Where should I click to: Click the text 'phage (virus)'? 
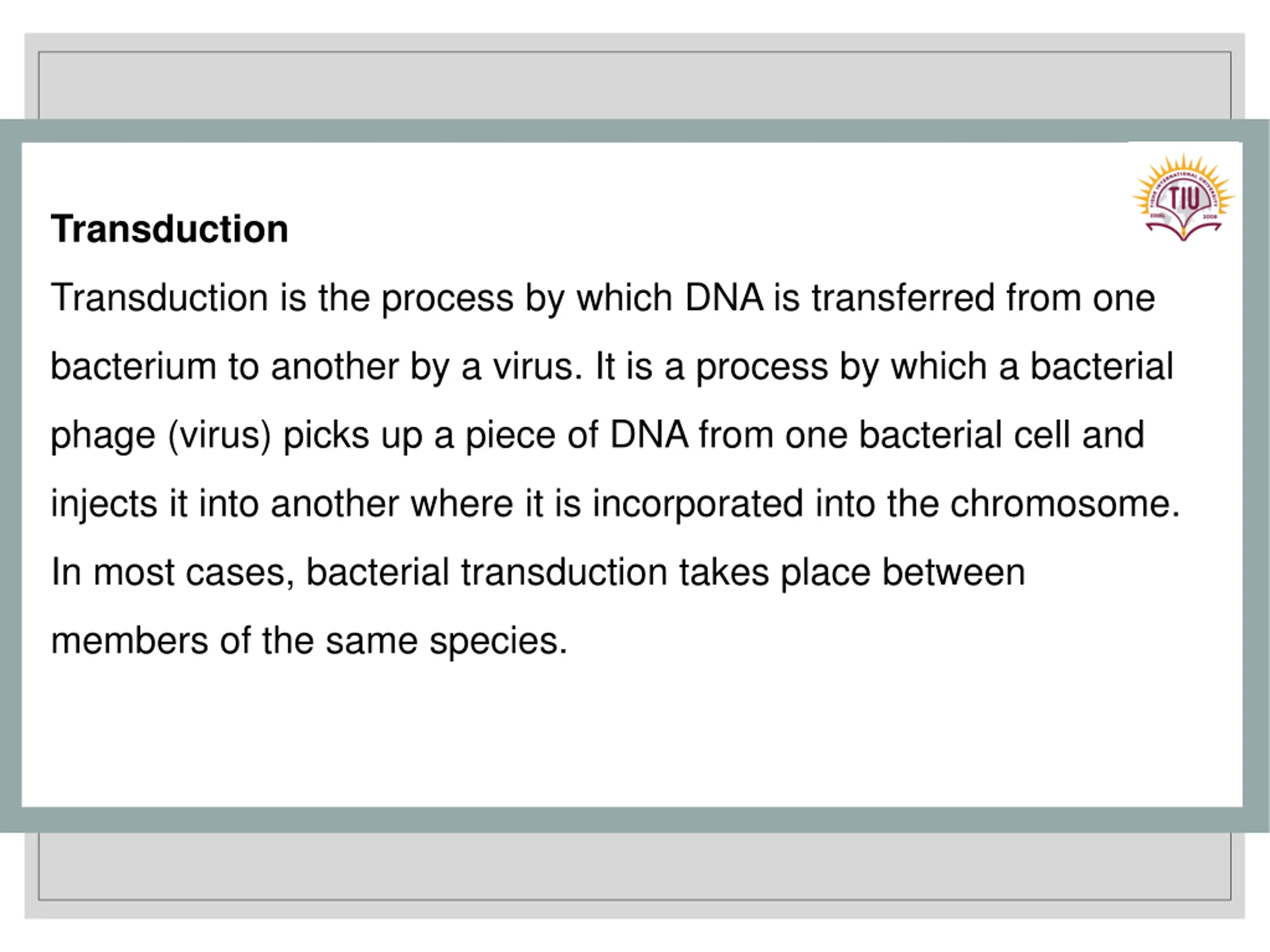pos(161,436)
